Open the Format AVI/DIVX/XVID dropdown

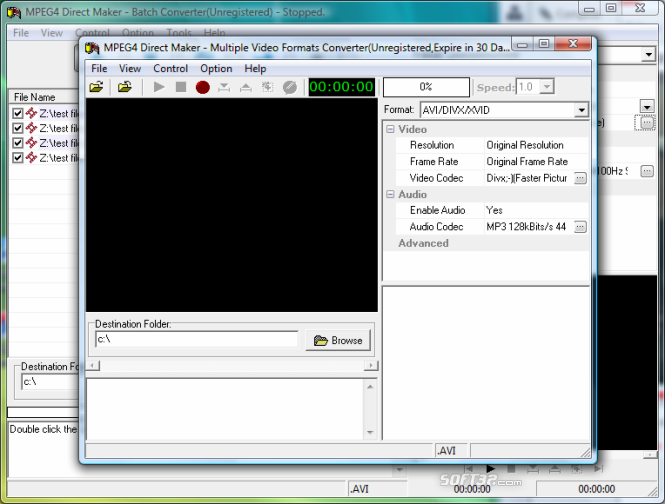pyautogui.click(x=581, y=110)
